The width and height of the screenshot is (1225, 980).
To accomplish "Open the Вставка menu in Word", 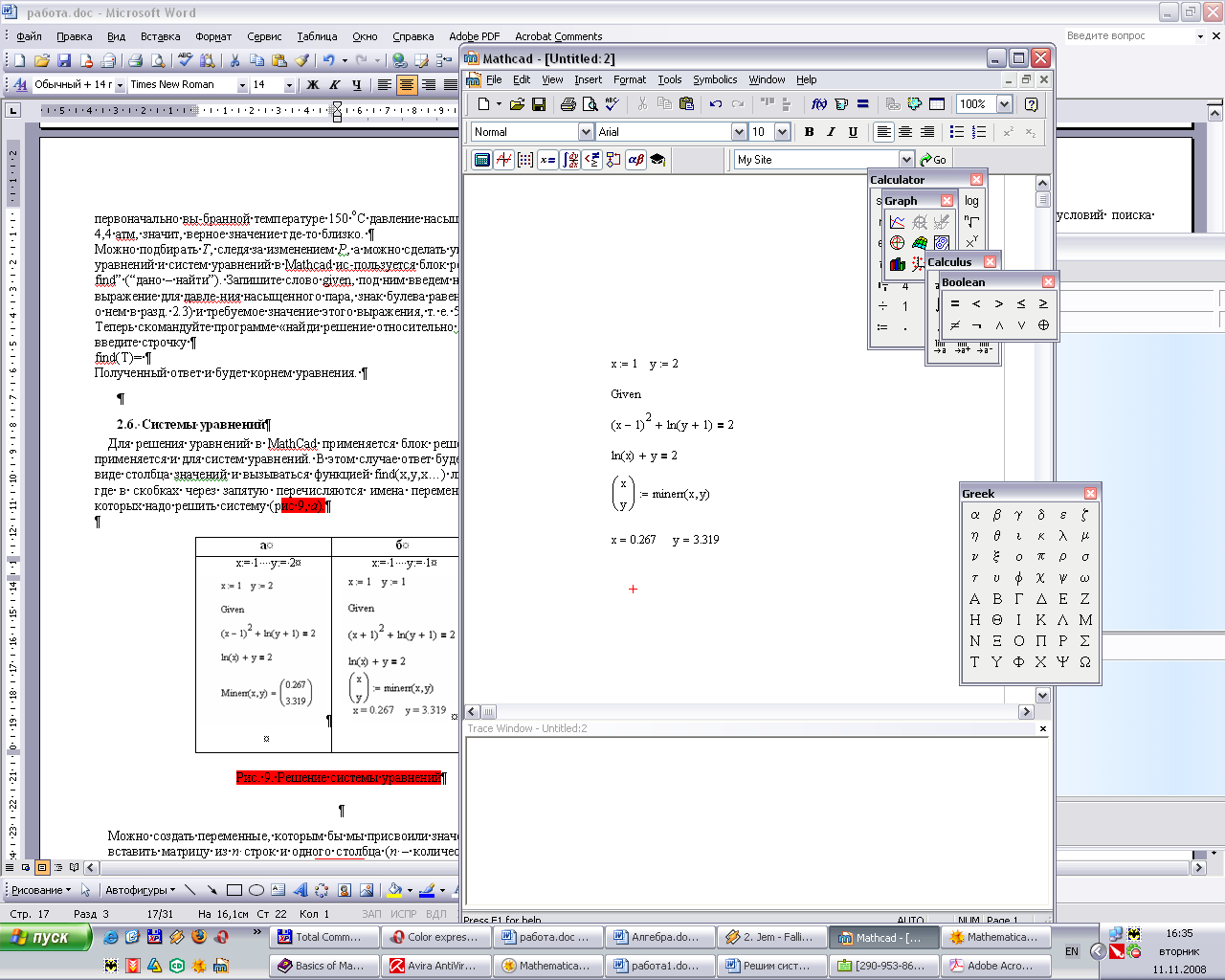I will point(160,36).
